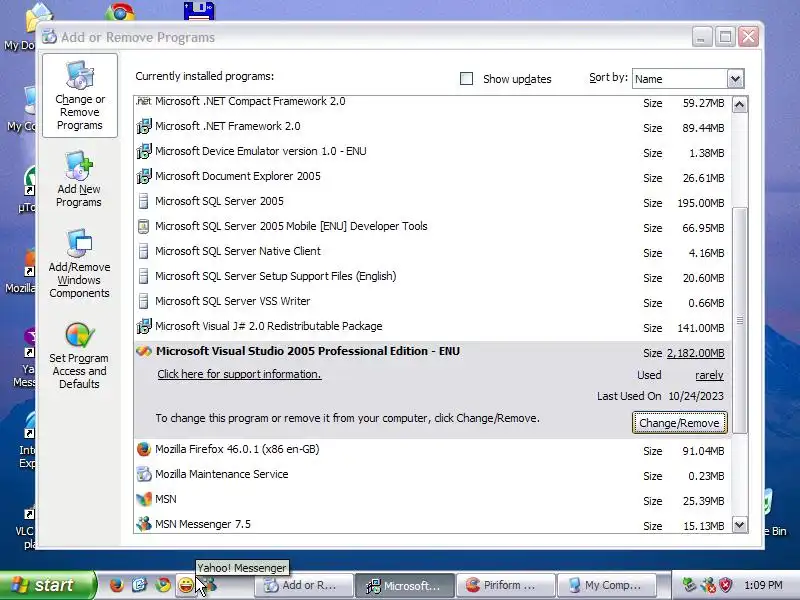Click the 1:09 PM taskbar clock
Image resolution: width=800 pixels, height=600 pixels.
pos(763,585)
